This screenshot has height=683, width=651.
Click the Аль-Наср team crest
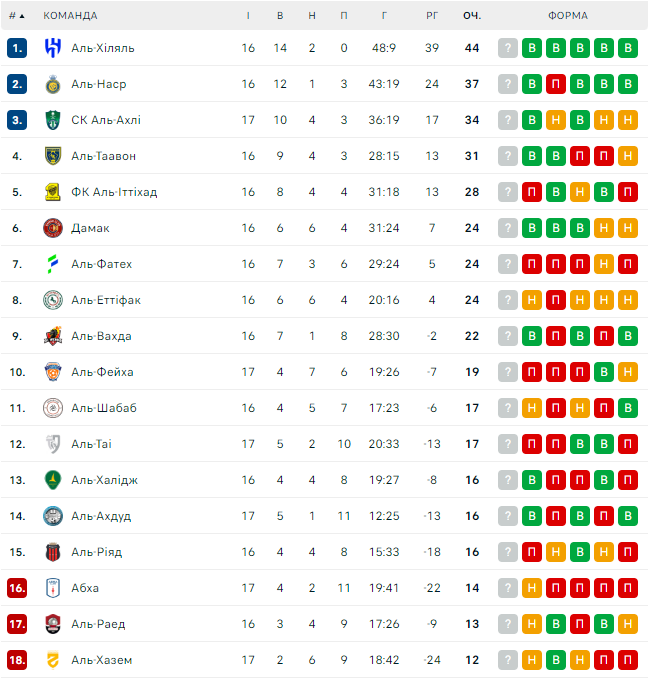coord(53,84)
